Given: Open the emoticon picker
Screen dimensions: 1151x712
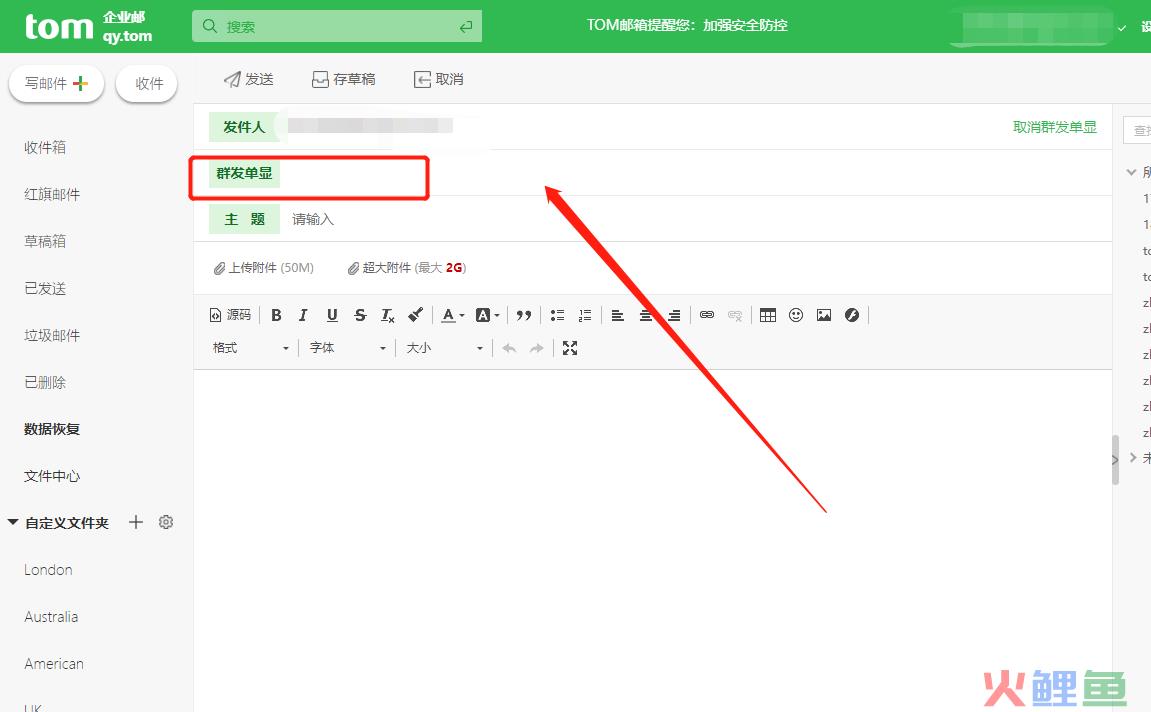Looking at the screenshot, I should click(x=796, y=315).
